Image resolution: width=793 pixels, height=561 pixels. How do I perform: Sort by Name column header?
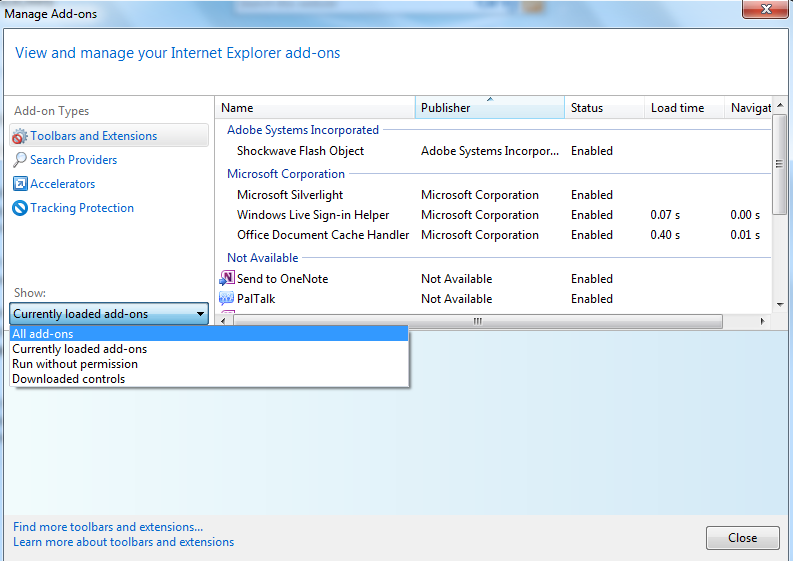[315, 108]
